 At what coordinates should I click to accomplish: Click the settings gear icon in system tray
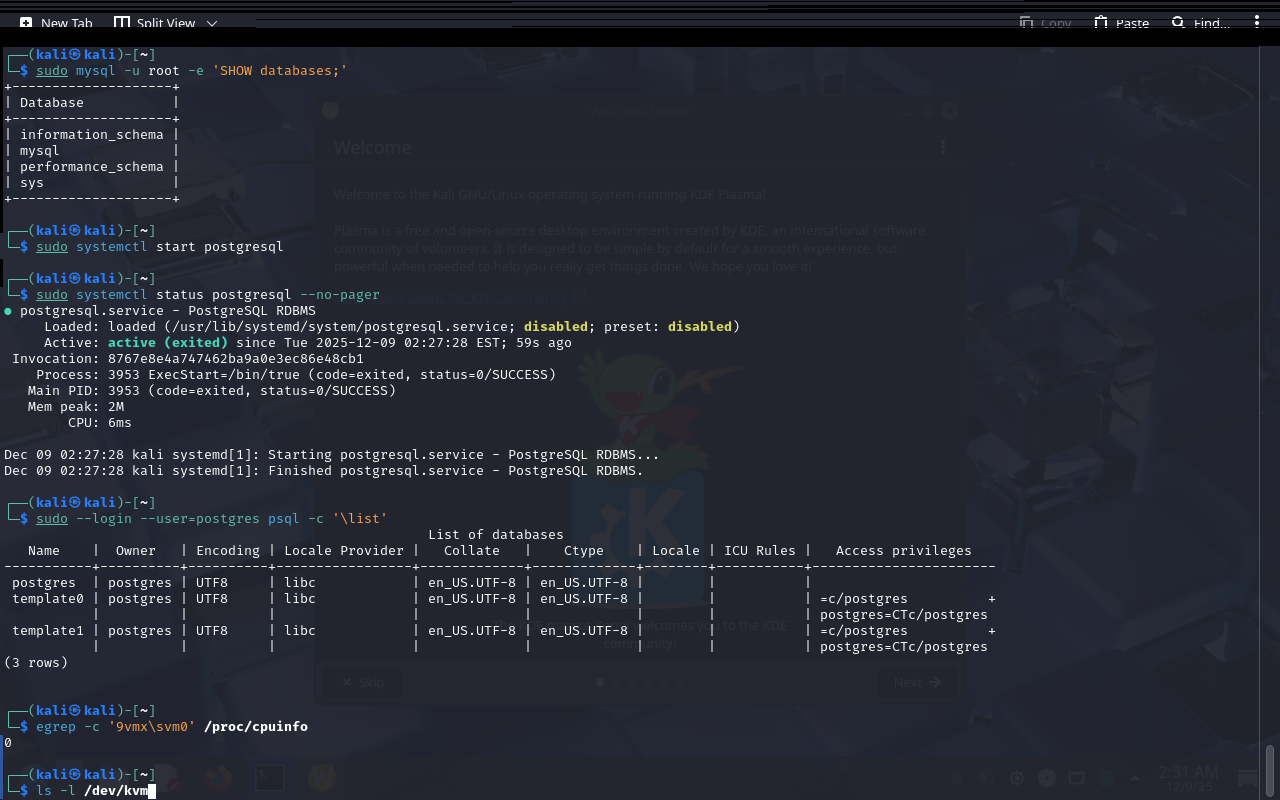pos(1017,778)
